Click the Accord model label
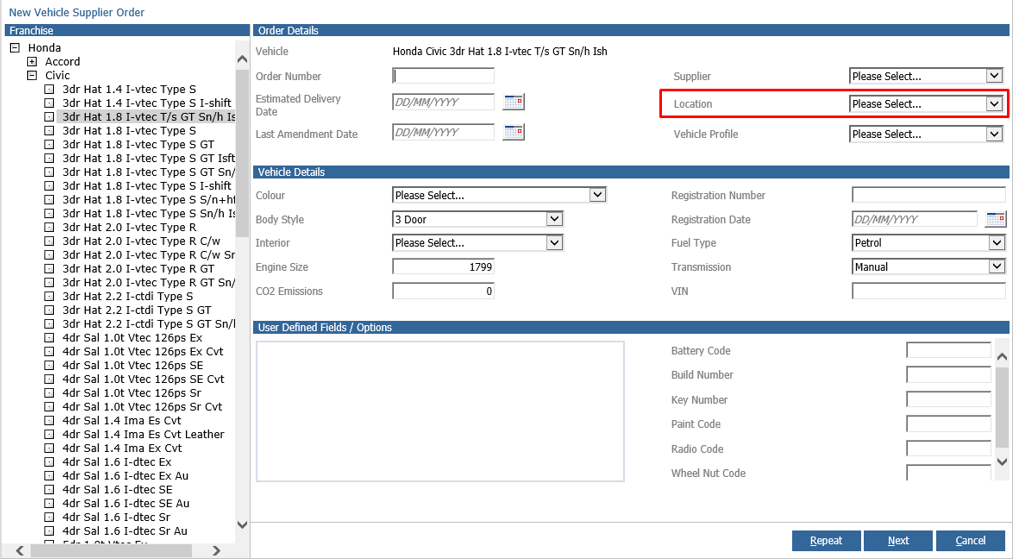Image resolution: width=1015 pixels, height=560 pixels. (x=62, y=62)
